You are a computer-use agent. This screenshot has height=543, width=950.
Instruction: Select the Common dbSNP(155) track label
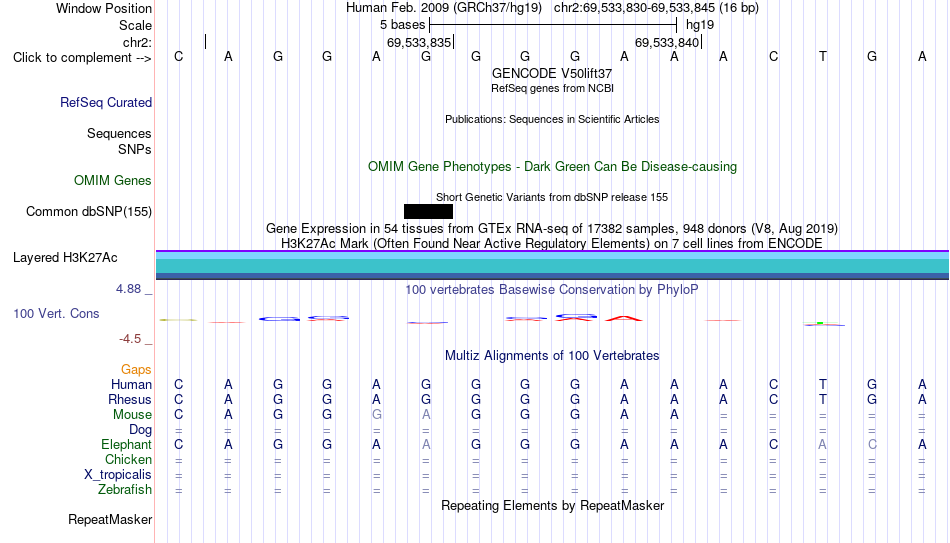click(89, 212)
